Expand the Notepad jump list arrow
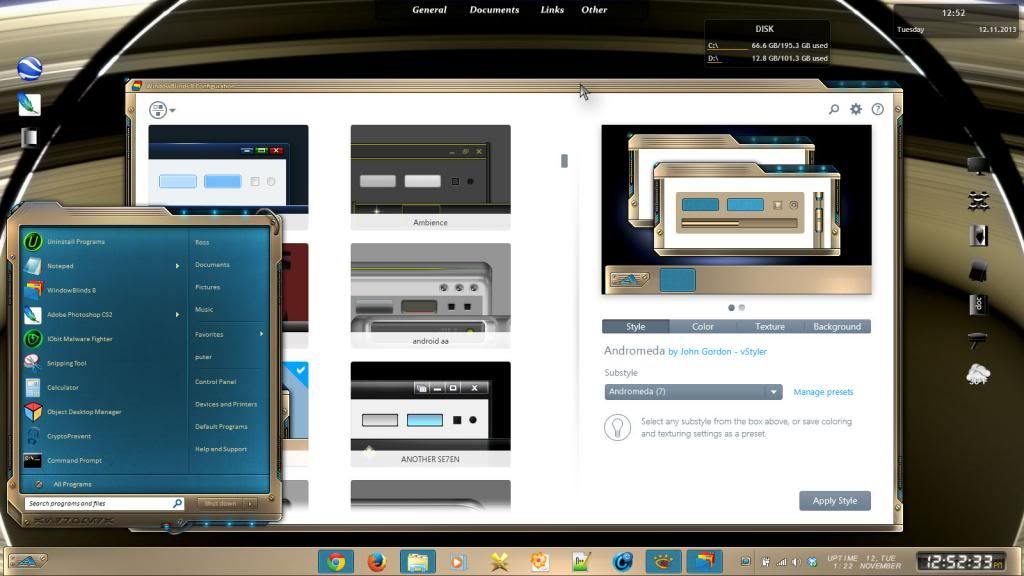Screen dimensions: 1024x576 tap(177, 266)
